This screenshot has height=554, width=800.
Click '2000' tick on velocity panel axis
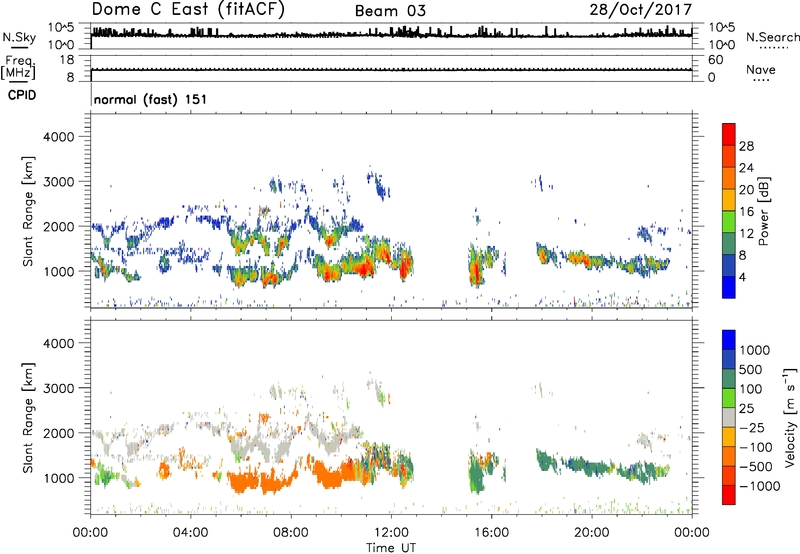(58, 433)
